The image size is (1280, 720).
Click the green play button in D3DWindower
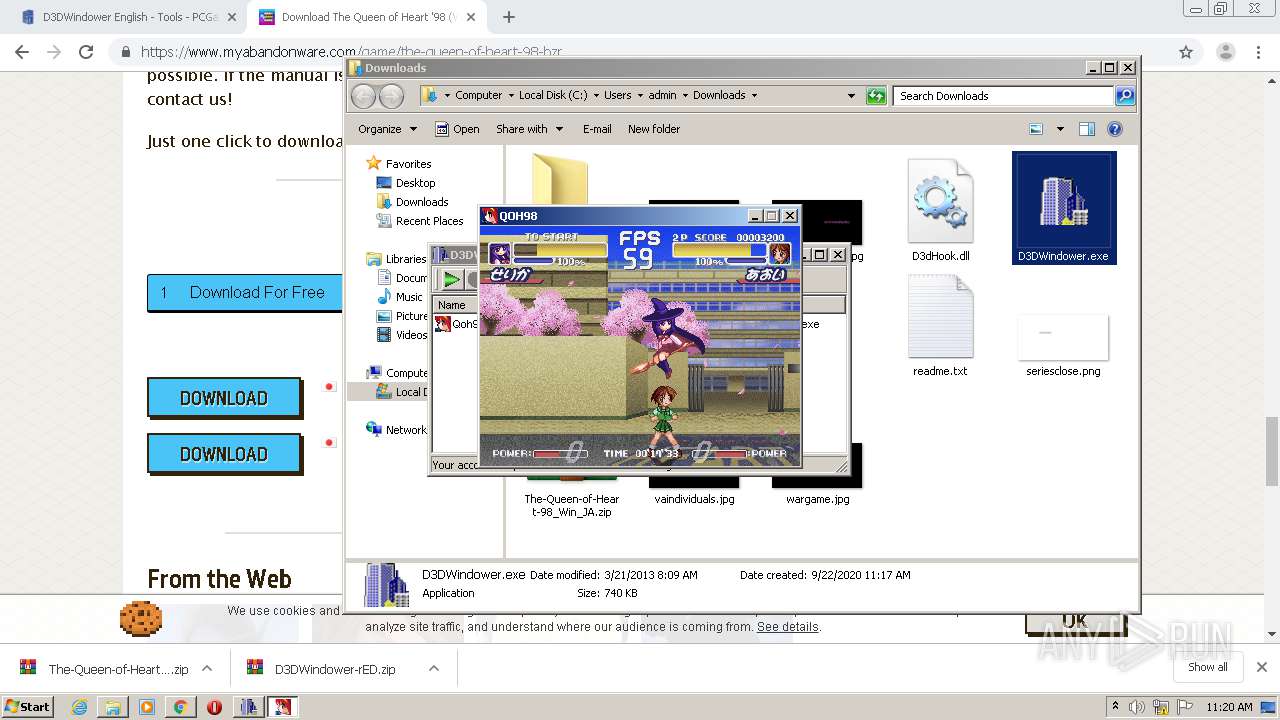452,279
